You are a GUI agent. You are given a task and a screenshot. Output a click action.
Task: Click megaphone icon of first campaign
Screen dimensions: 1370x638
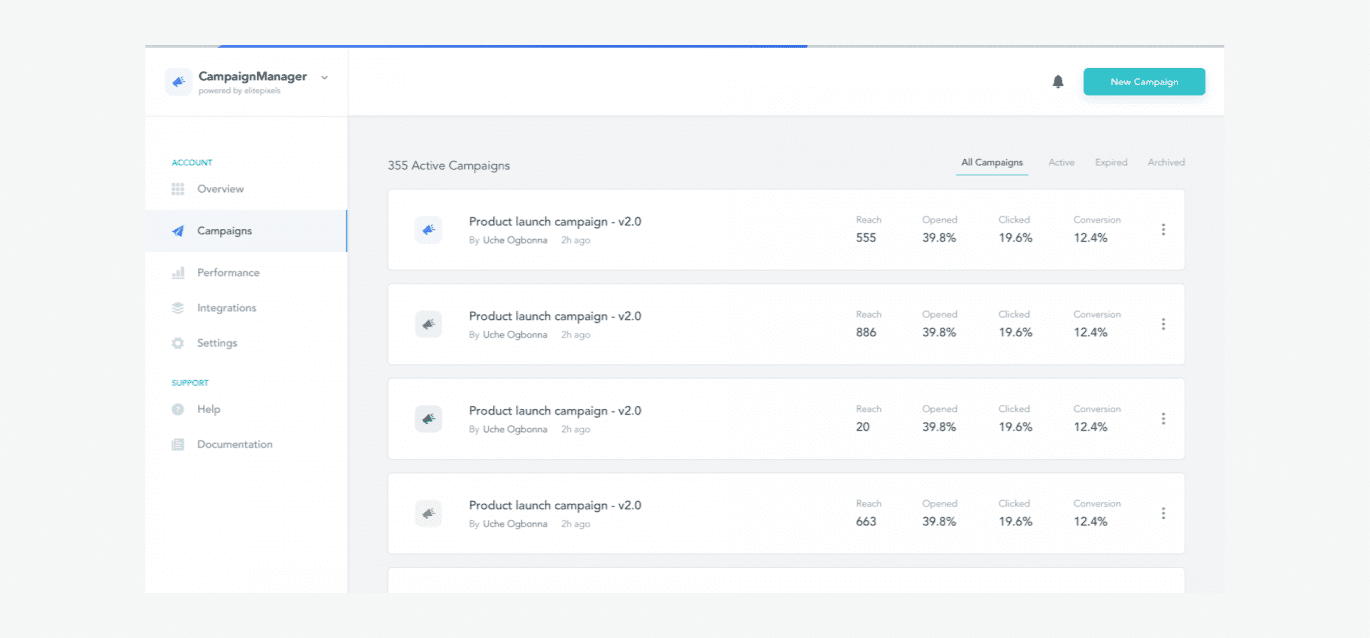428,230
